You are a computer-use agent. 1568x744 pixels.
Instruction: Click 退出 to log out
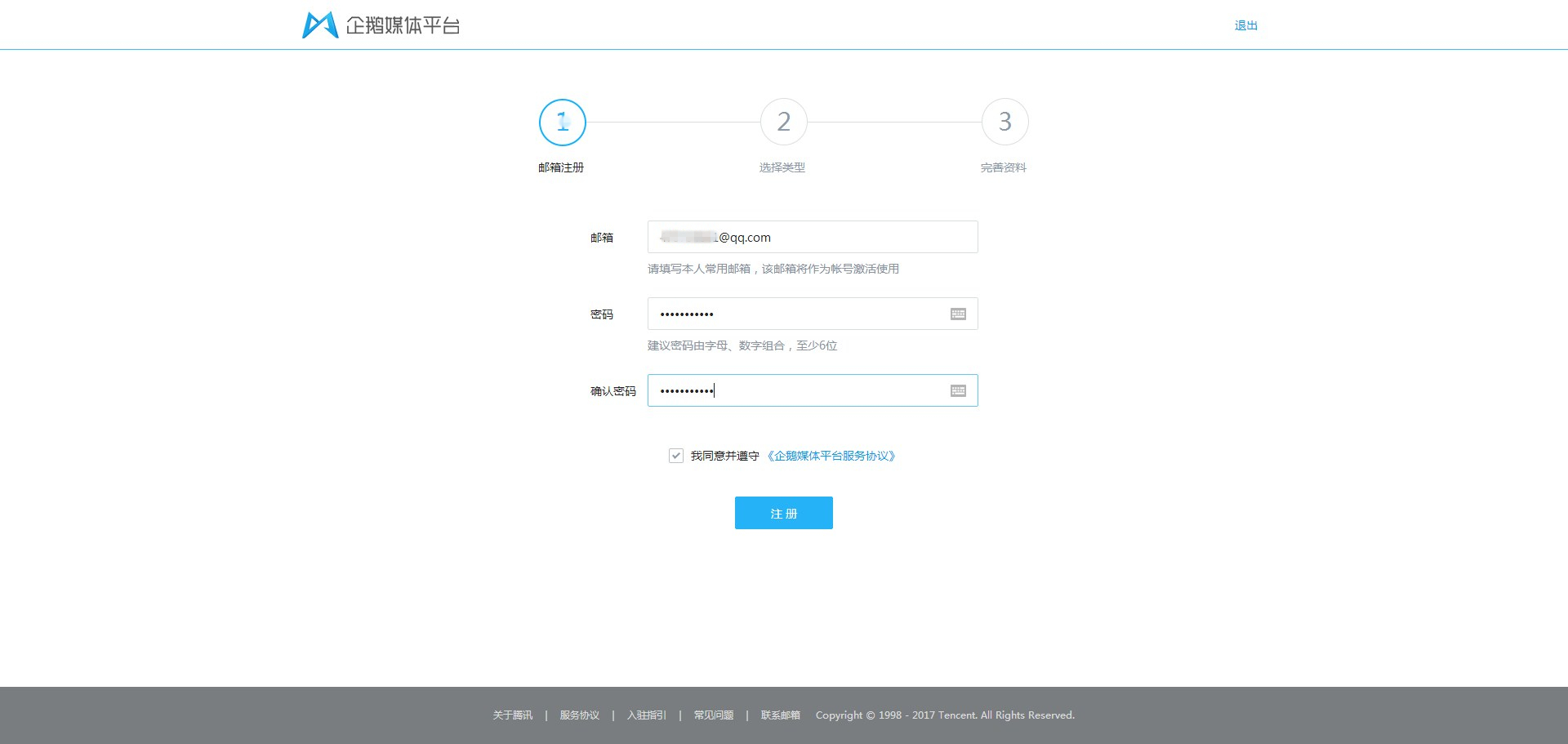pos(1245,25)
